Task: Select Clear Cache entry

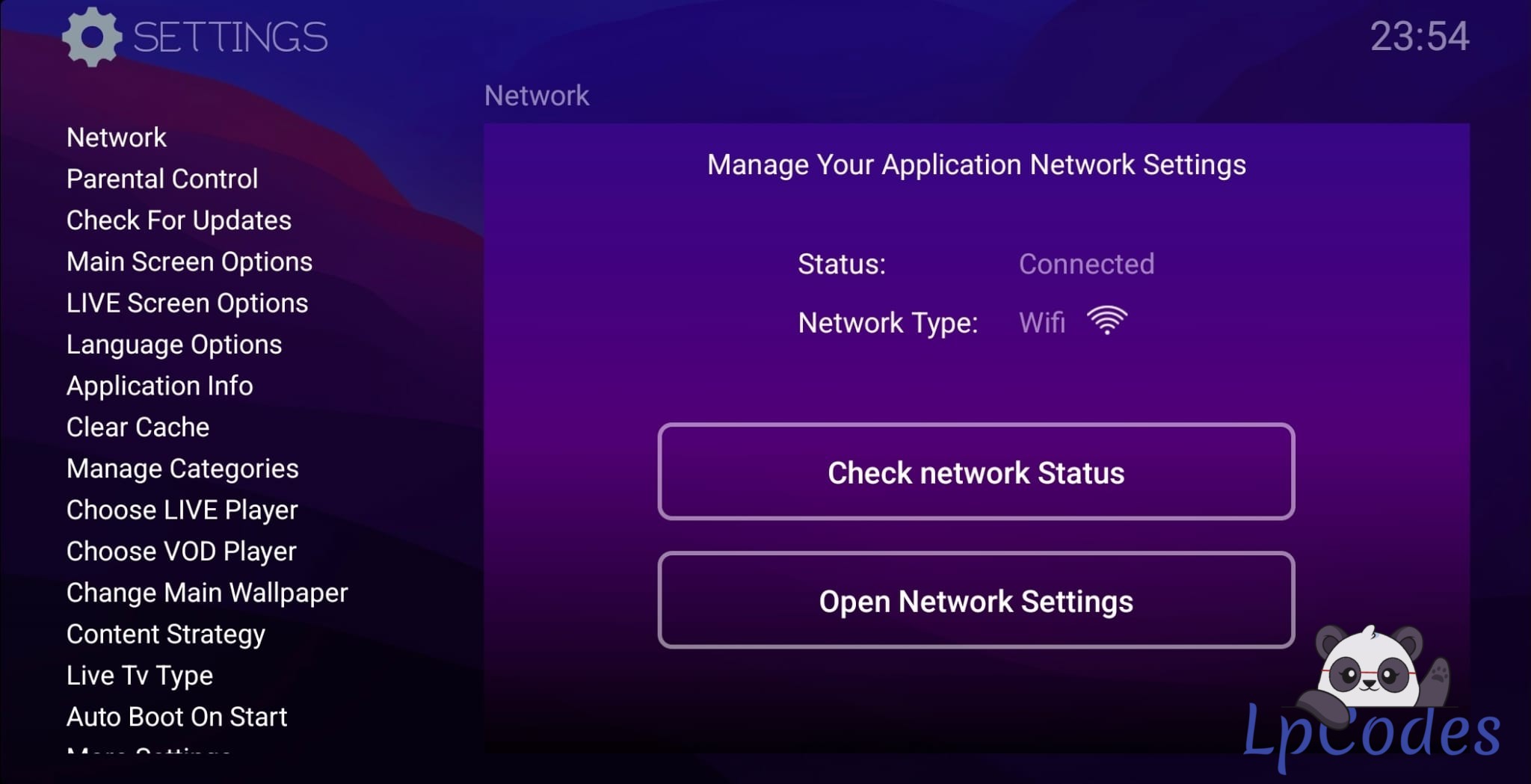Action: (138, 427)
